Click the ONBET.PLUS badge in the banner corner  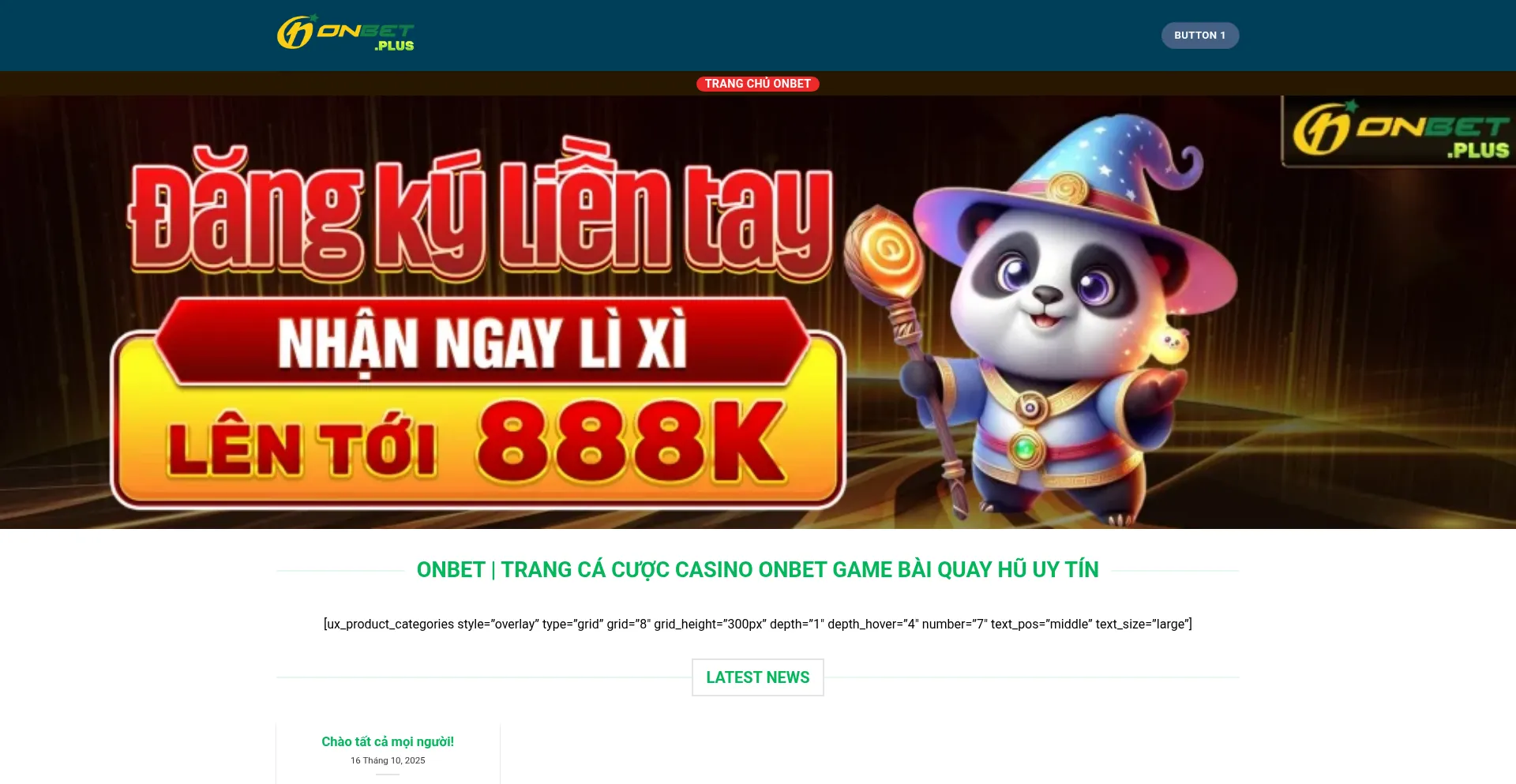[1398, 131]
